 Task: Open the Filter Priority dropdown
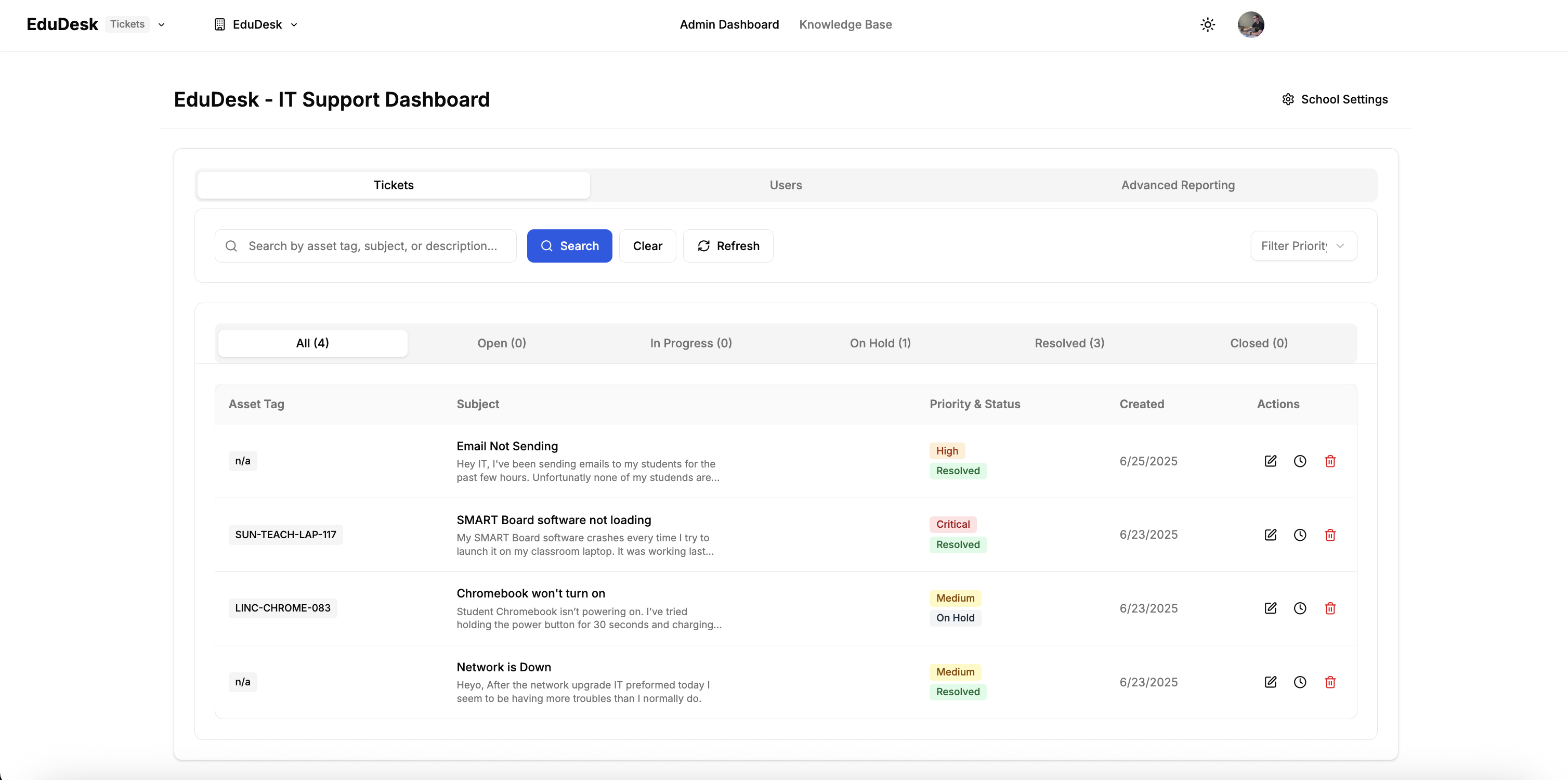1303,246
